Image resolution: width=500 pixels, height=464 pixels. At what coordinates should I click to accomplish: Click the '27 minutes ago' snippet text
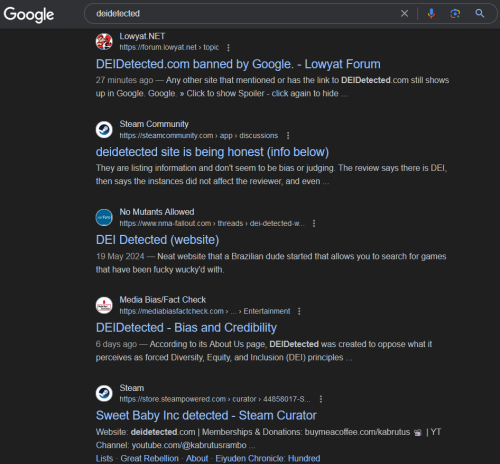coord(125,80)
